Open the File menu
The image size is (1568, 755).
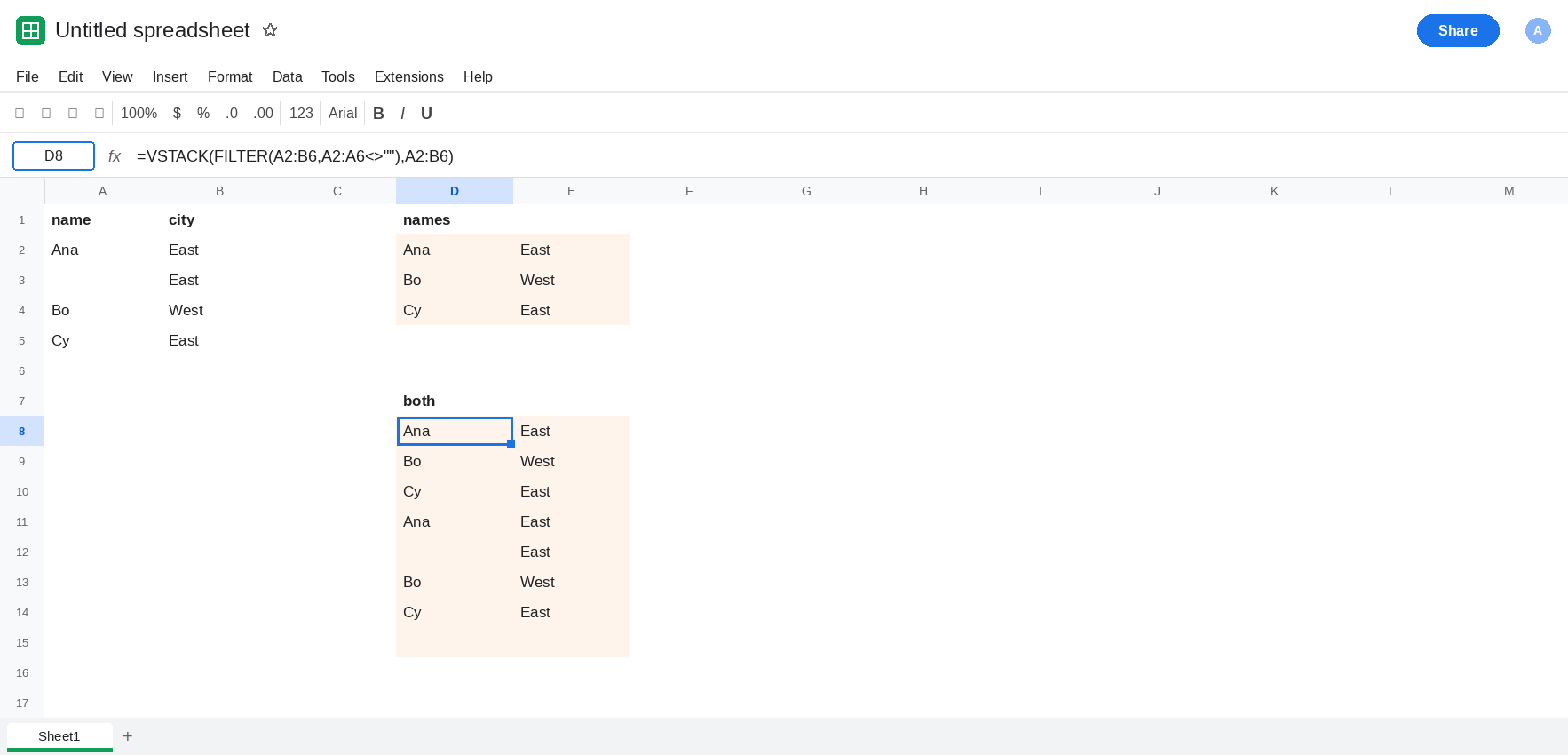28,77
